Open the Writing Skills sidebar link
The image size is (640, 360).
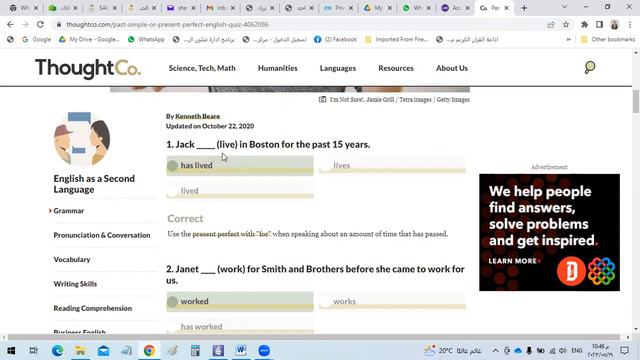(x=75, y=284)
